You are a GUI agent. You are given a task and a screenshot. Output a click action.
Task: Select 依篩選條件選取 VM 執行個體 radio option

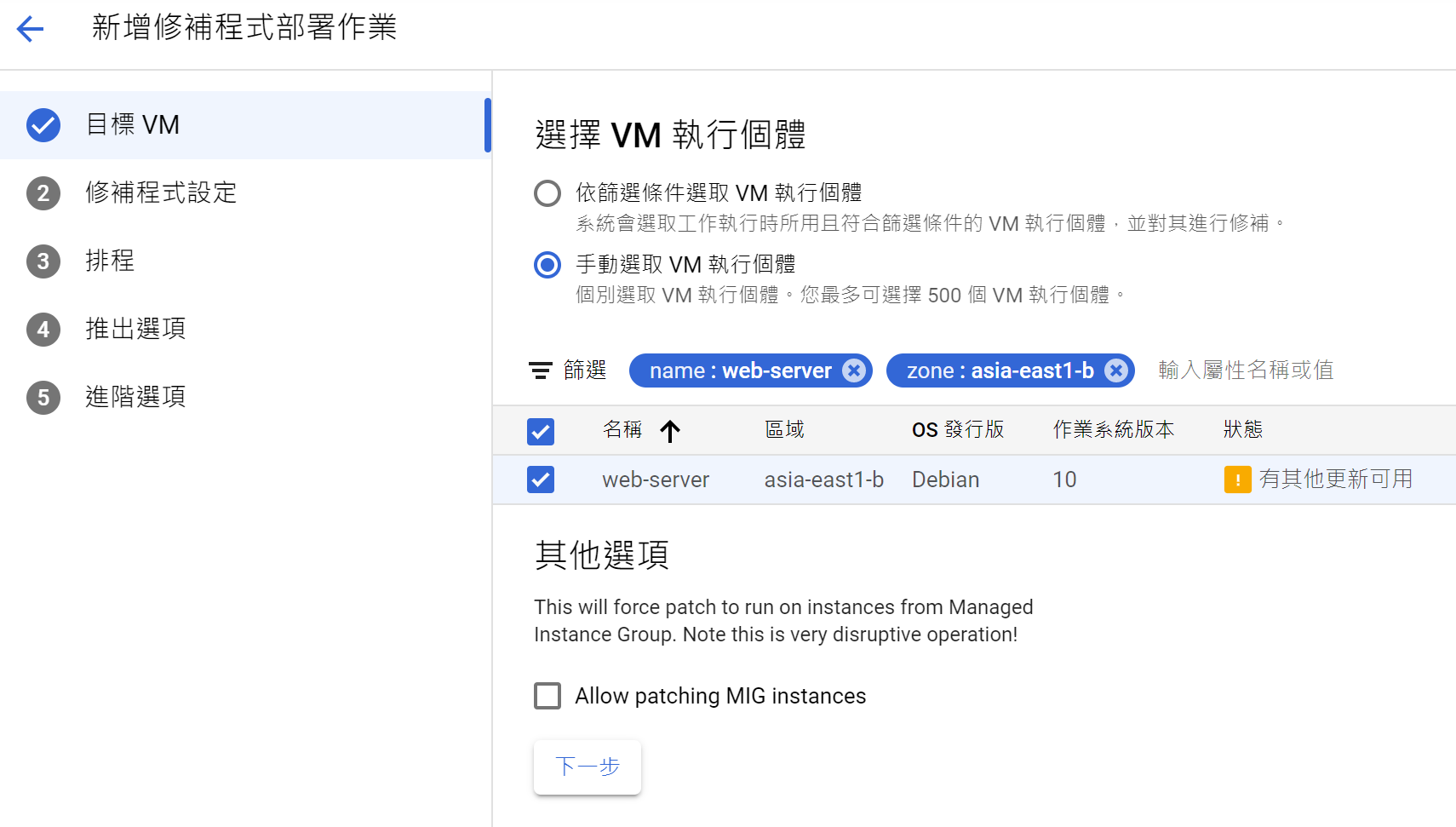pos(547,193)
